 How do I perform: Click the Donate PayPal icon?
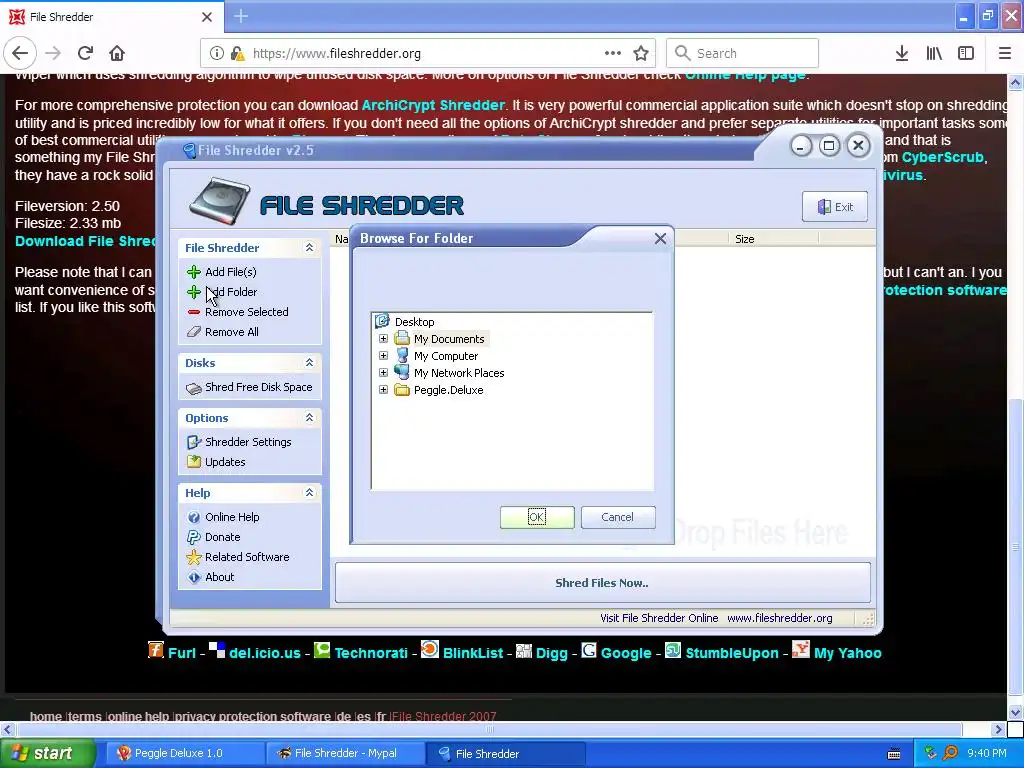click(x=194, y=537)
